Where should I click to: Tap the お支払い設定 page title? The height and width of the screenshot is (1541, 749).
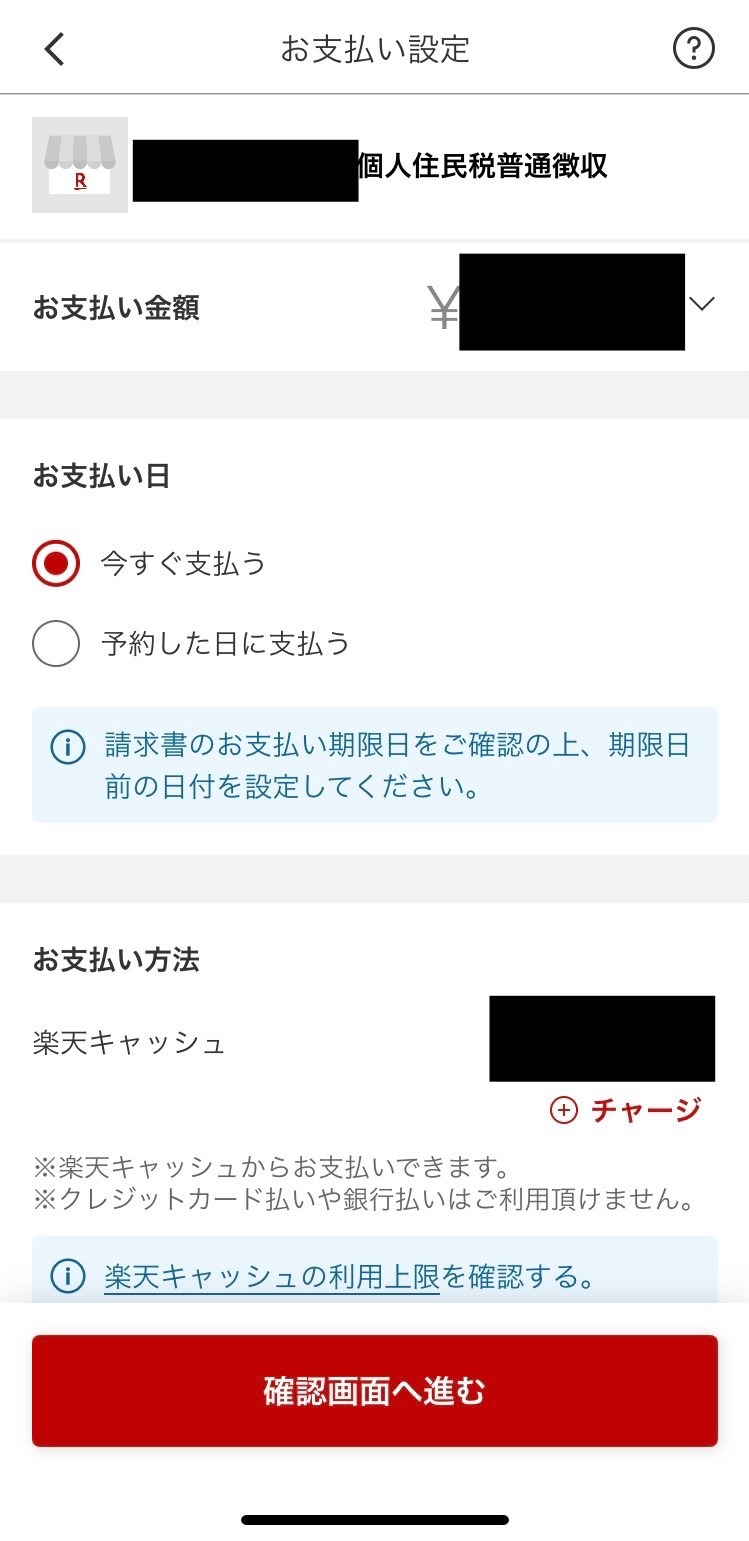[x=375, y=49]
